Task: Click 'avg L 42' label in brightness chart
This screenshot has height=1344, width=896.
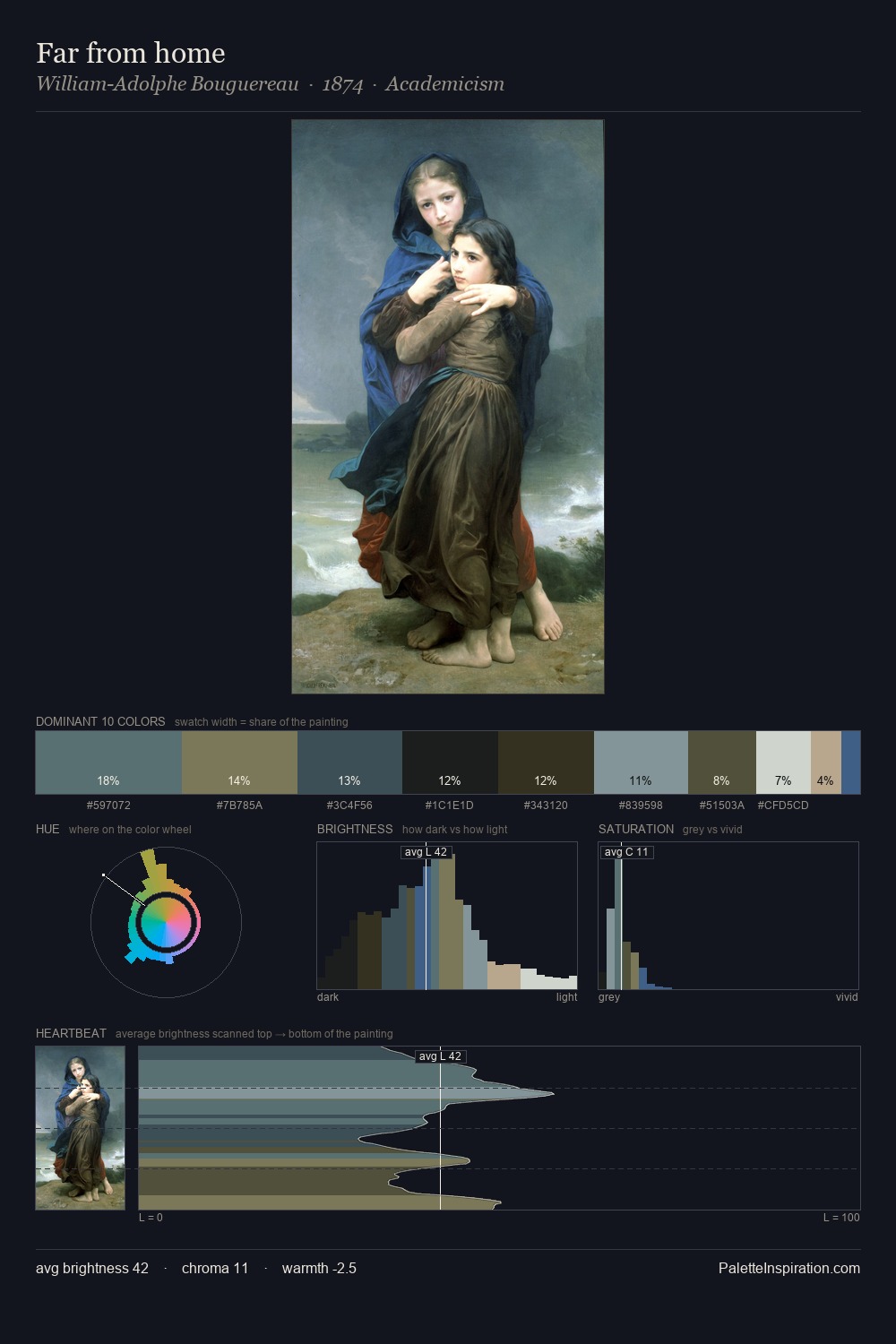Action: (426, 852)
